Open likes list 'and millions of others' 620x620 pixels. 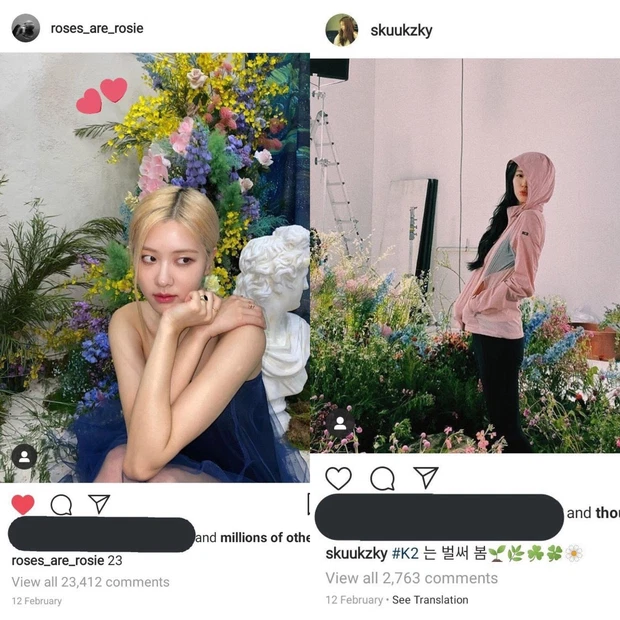click(253, 538)
